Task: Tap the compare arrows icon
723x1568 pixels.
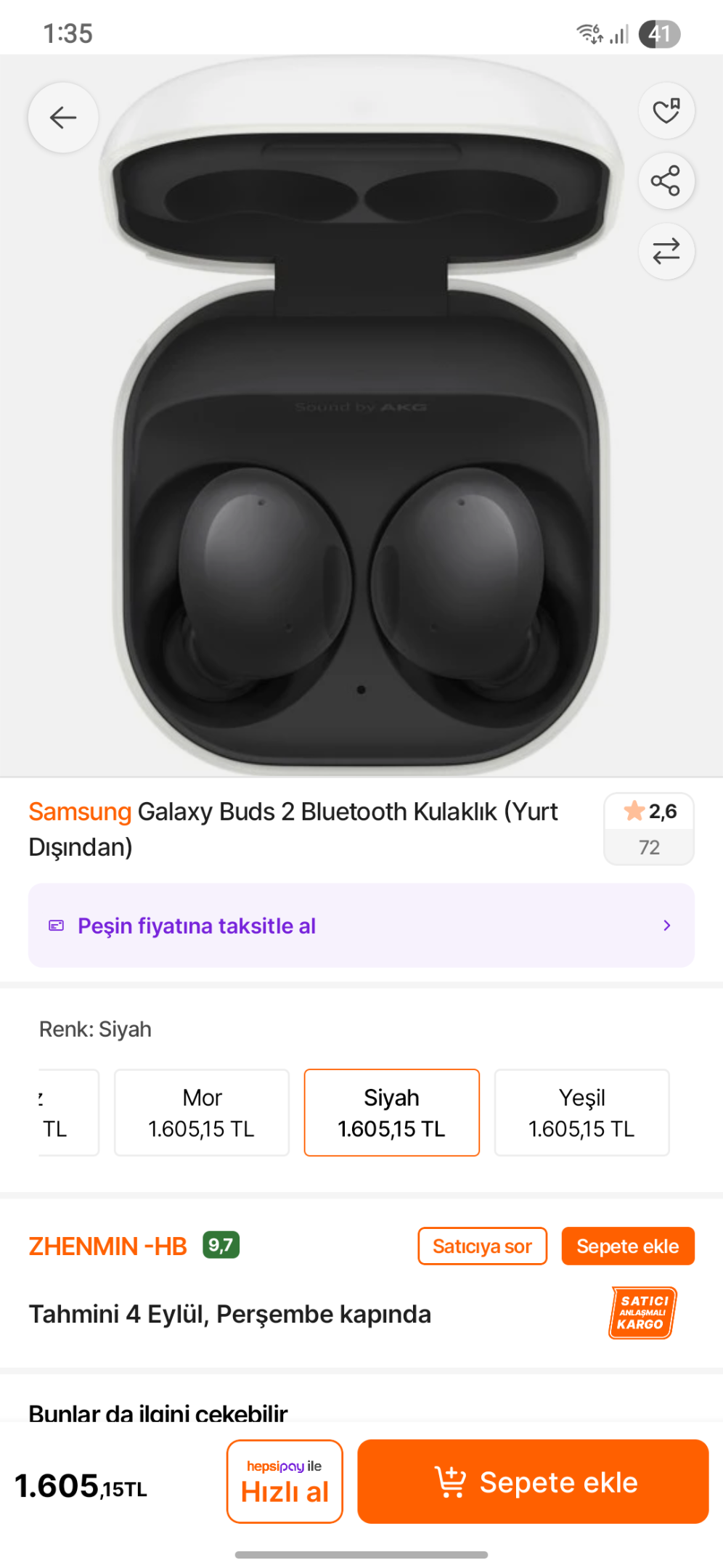Action: pyautogui.click(x=666, y=251)
